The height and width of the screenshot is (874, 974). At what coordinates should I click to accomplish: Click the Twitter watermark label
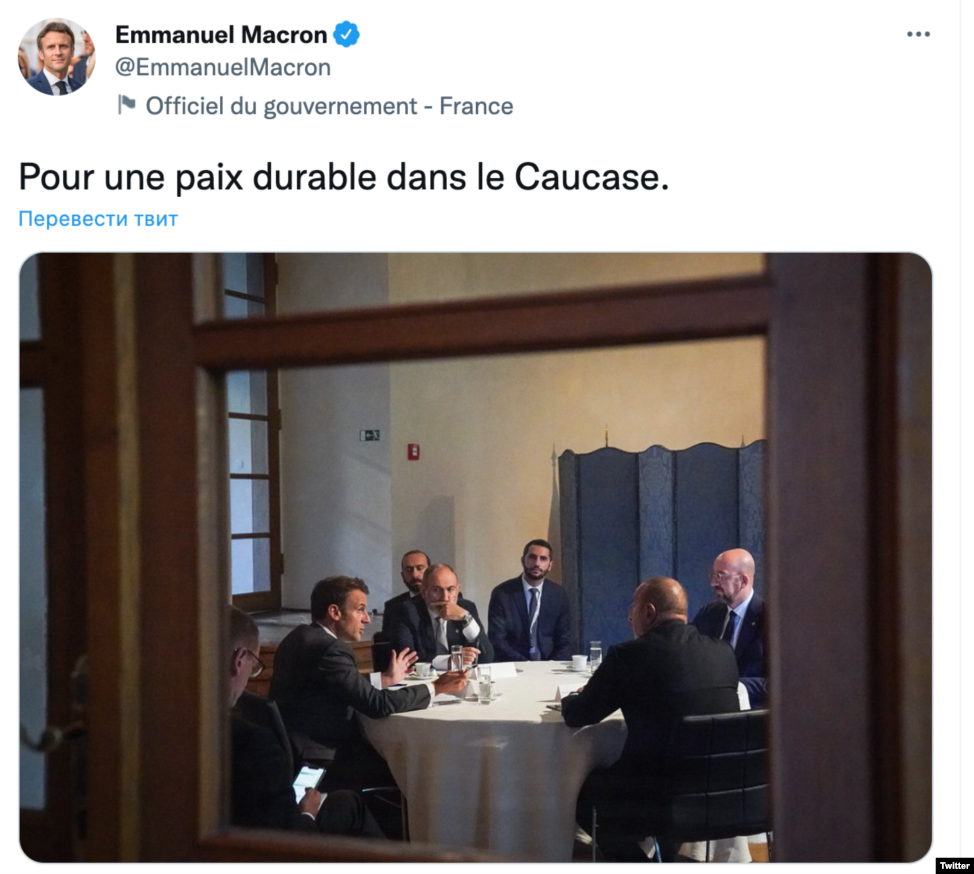(x=954, y=865)
